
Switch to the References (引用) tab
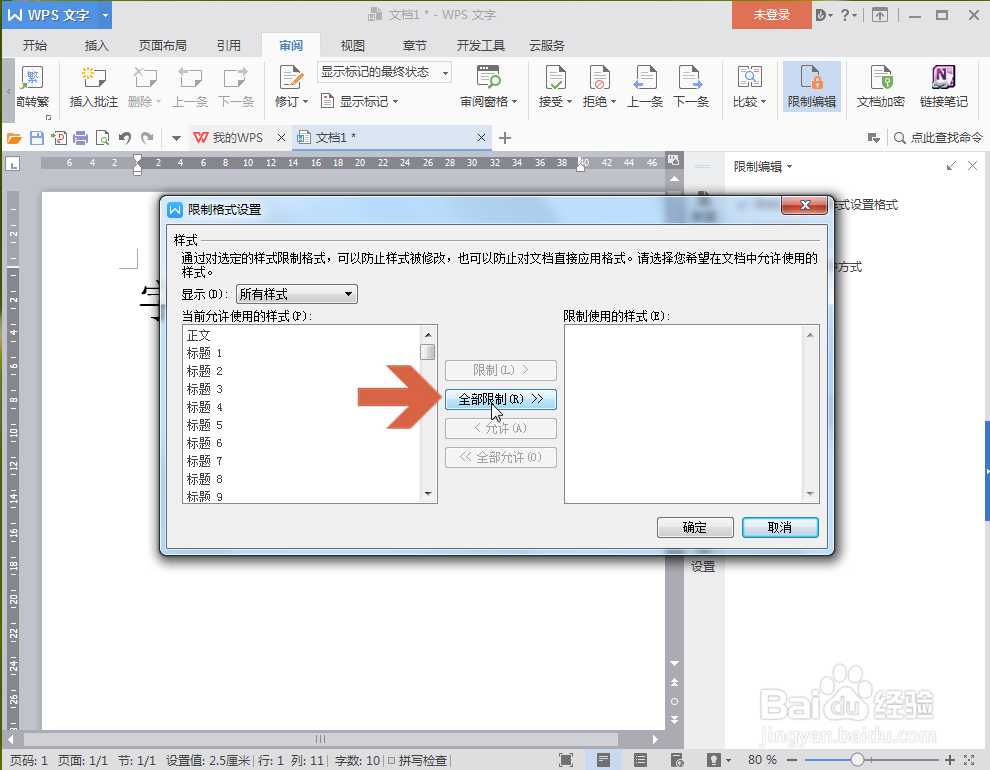[x=229, y=45]
